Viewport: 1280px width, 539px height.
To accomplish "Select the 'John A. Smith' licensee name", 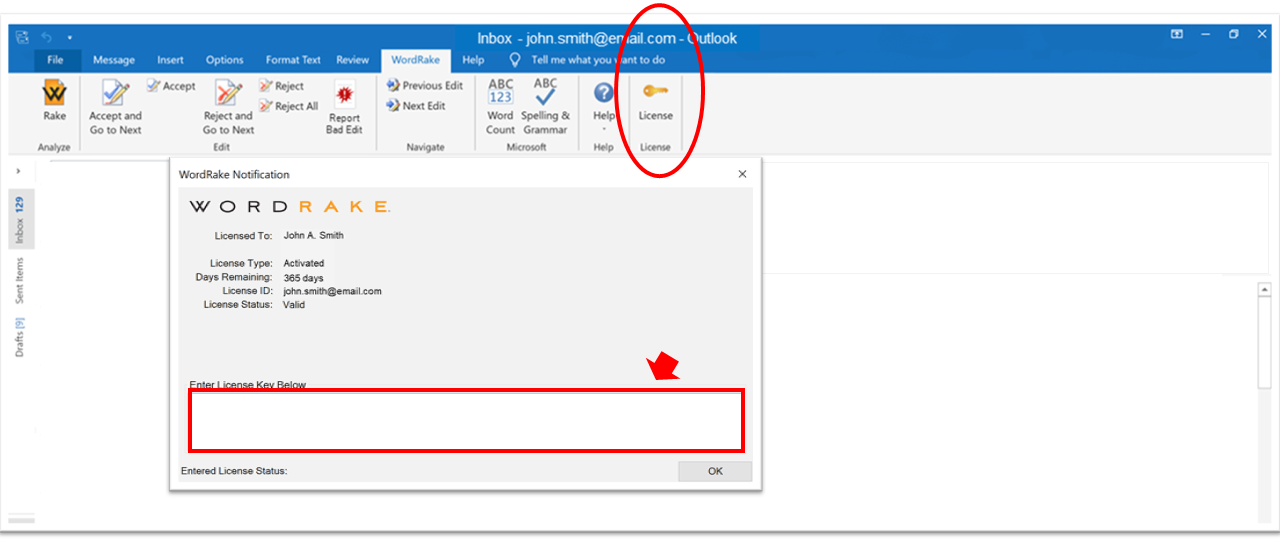I will click(x=314, y=236).
